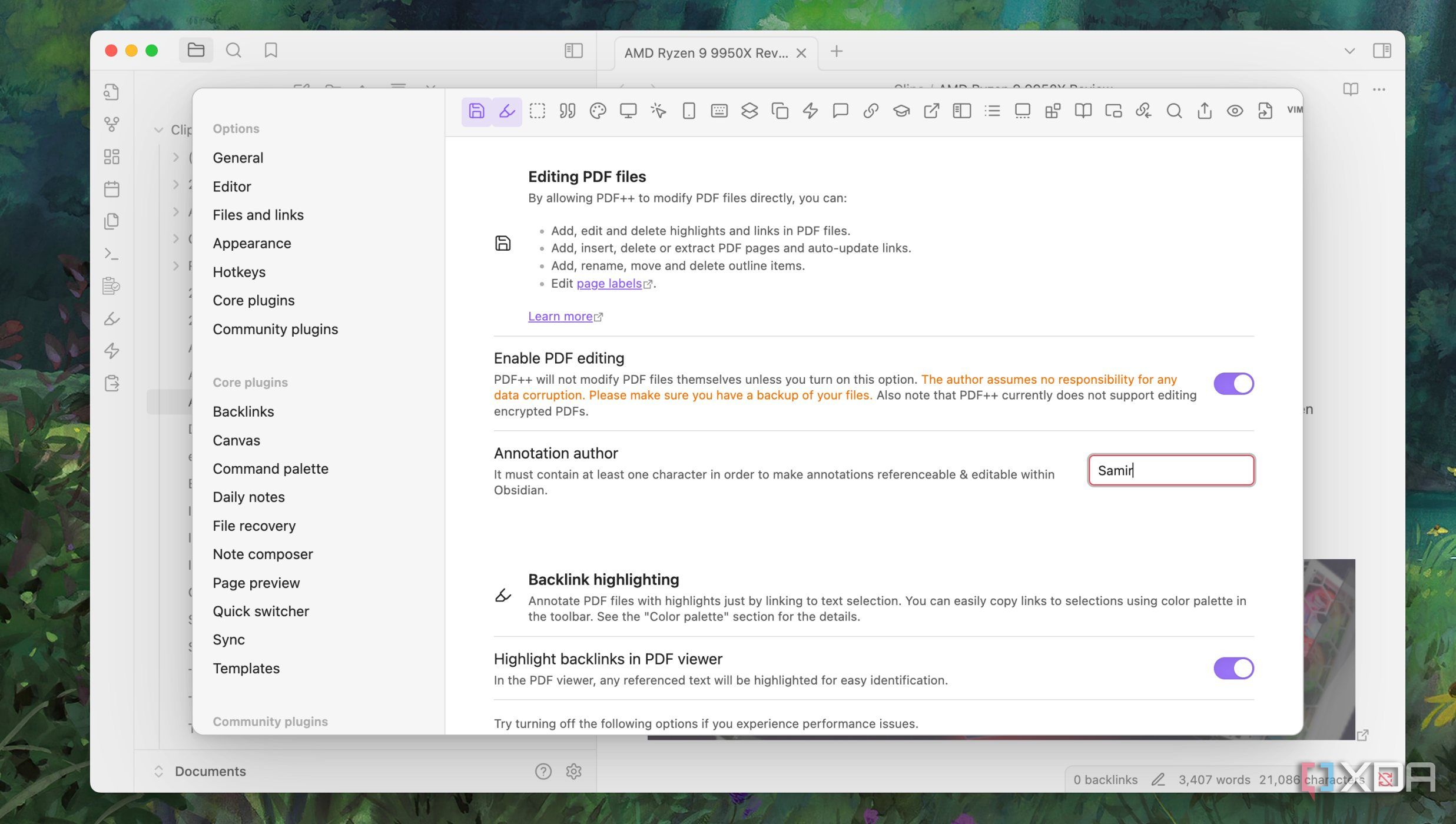Open the search tab in sidebar header
The image size is (1456, 824).
pos(233,50)
